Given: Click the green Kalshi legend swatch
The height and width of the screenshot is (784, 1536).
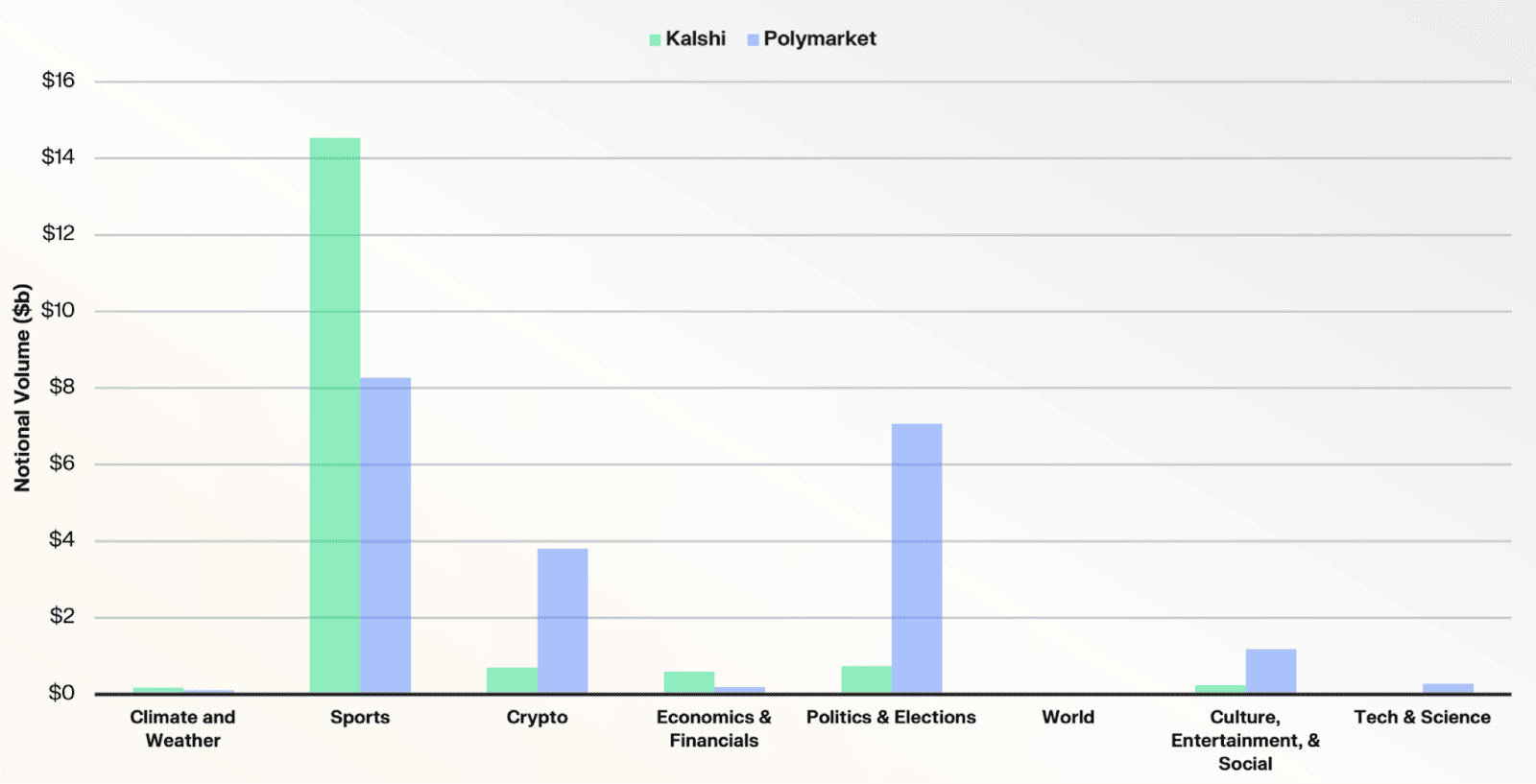Looking at the screenshot, I should [x=655, y=40].
